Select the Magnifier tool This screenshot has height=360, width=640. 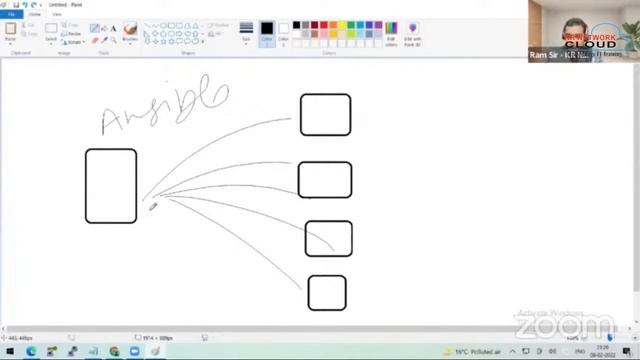[113, 40]
